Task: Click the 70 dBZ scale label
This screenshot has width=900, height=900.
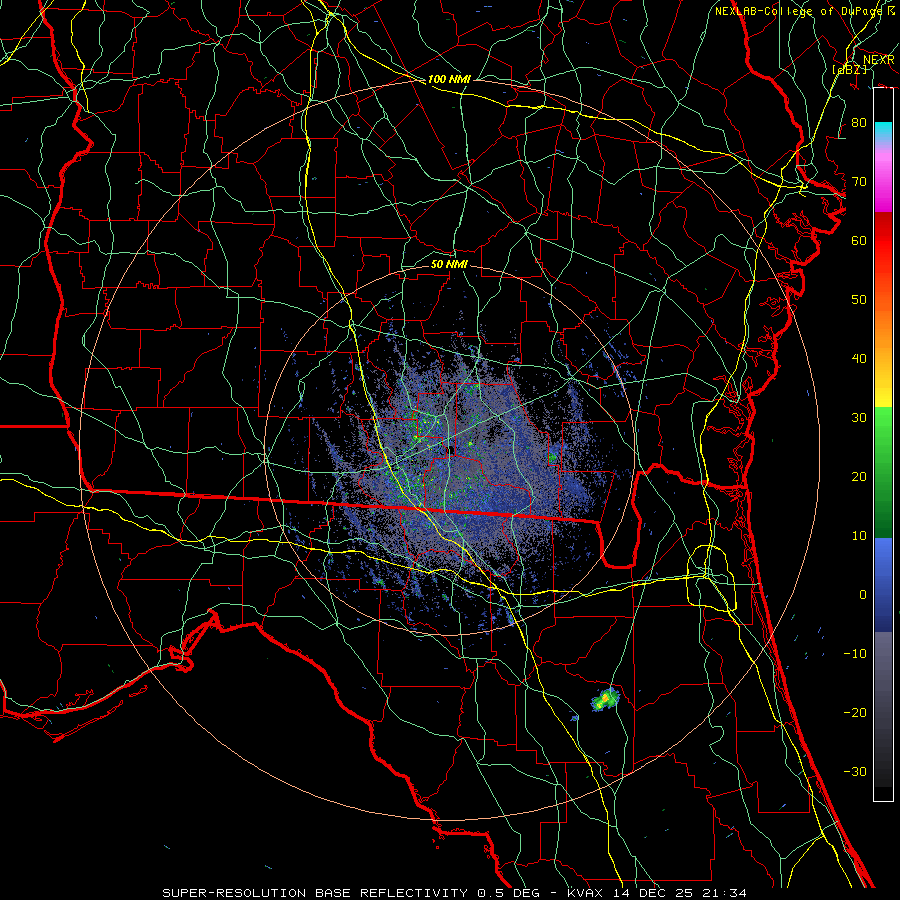Action: point(859,181)
